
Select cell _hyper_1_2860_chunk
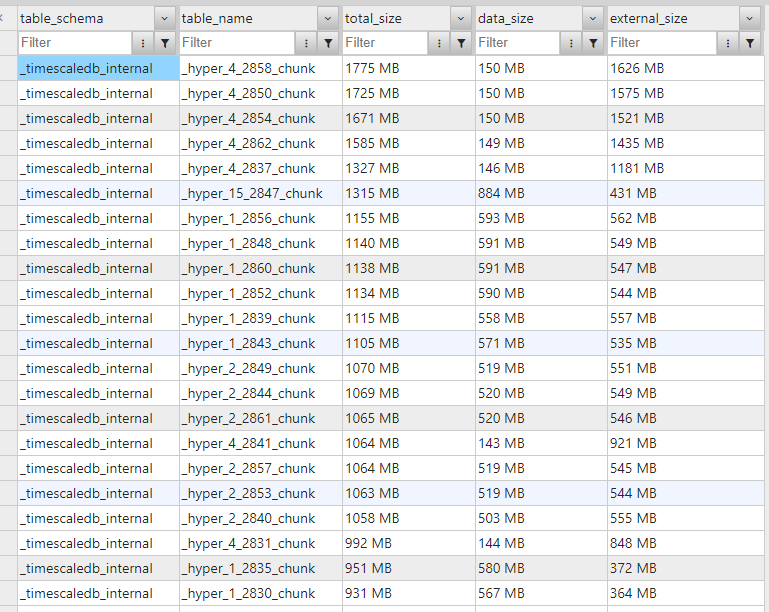[261, 268]
